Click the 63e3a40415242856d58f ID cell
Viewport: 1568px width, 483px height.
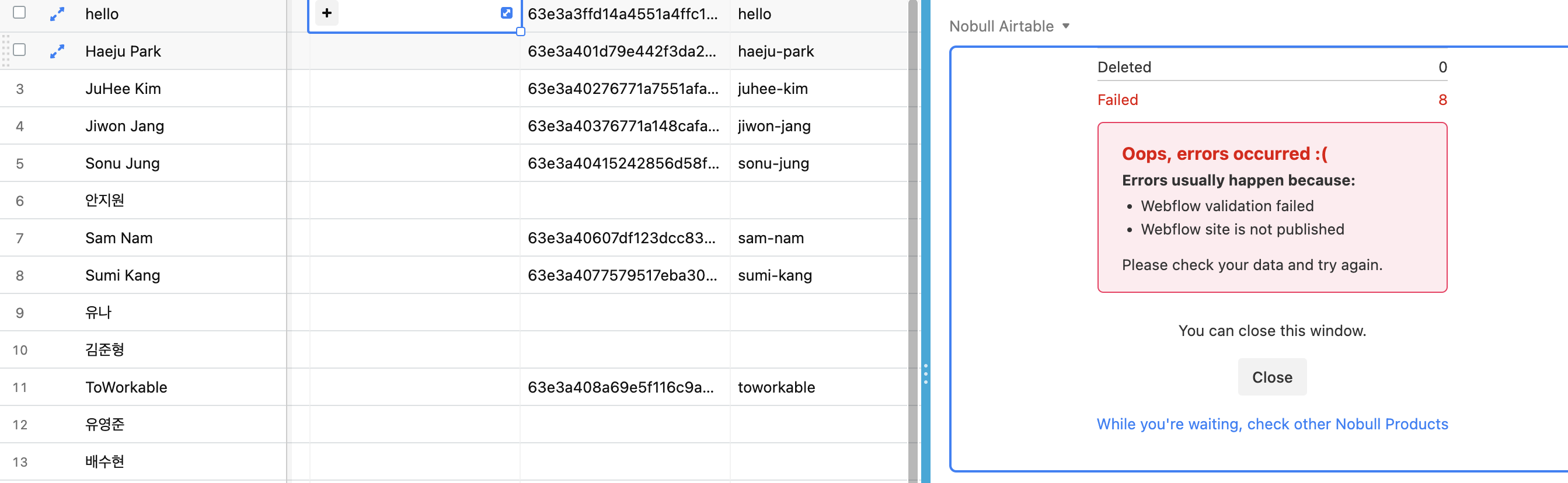pos(625,163)
